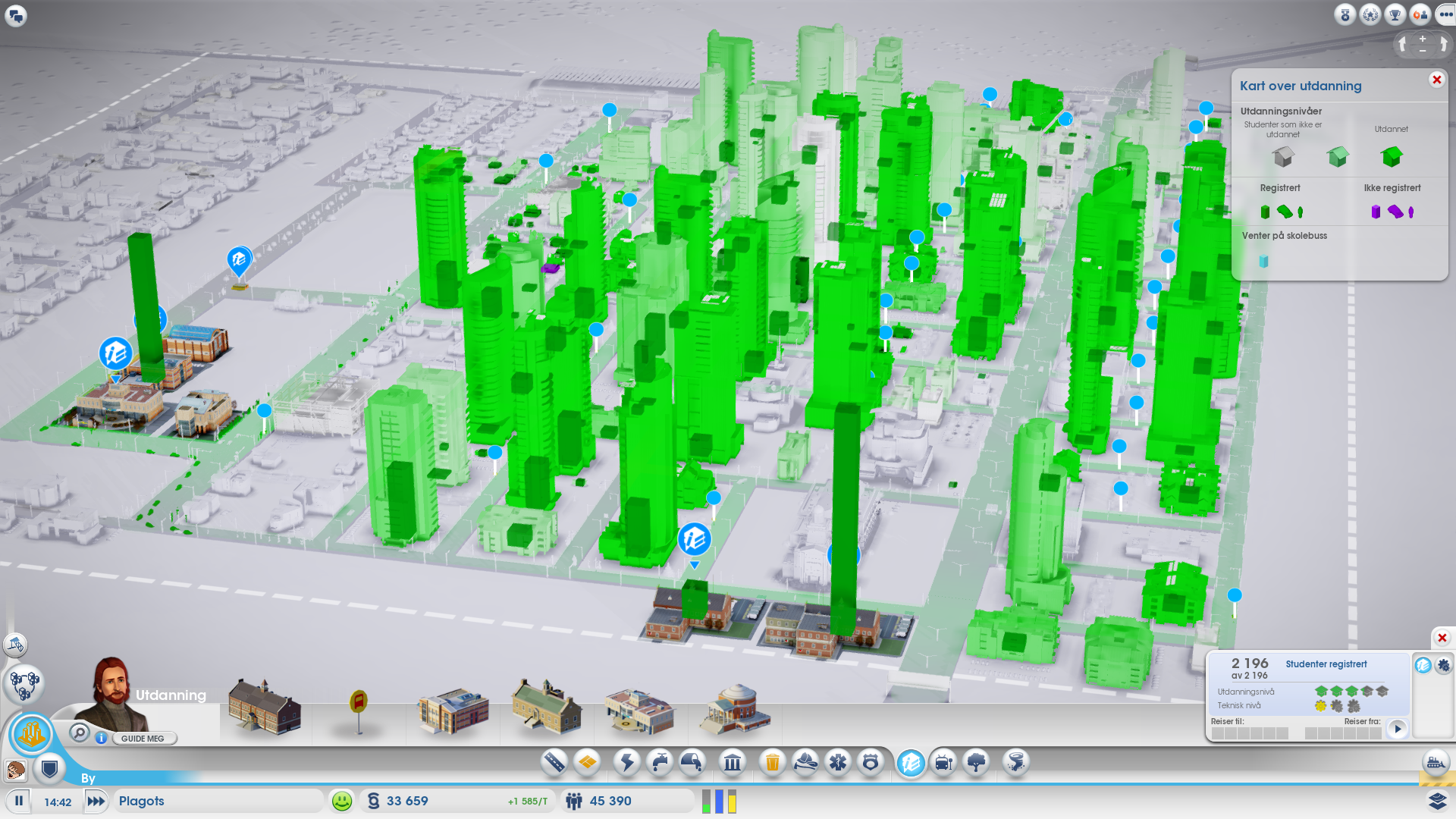Zoom in using the plus control
1456x819 pixels.
pyautogui.click(x=1423, y=39)
